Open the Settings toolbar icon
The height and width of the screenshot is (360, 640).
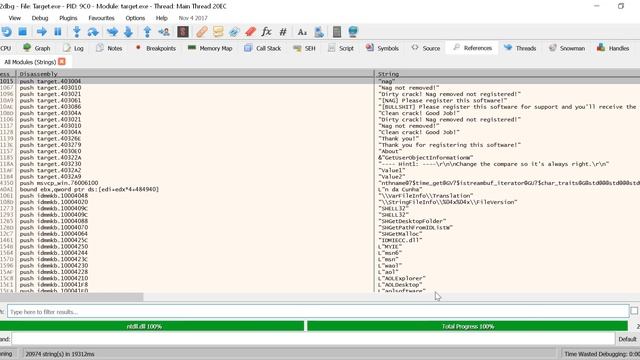[x=353, y=31]
